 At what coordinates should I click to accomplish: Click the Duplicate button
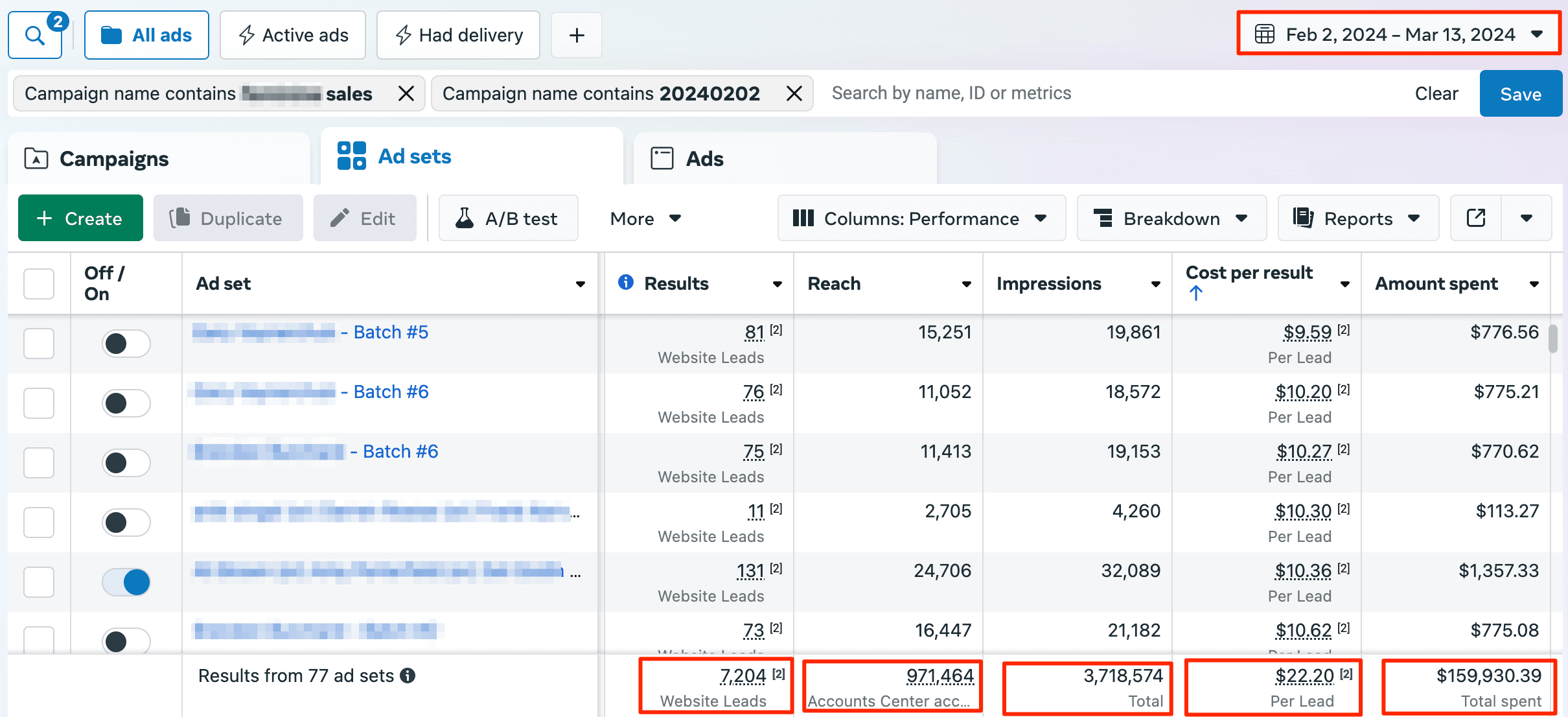(x=228, y=218)
